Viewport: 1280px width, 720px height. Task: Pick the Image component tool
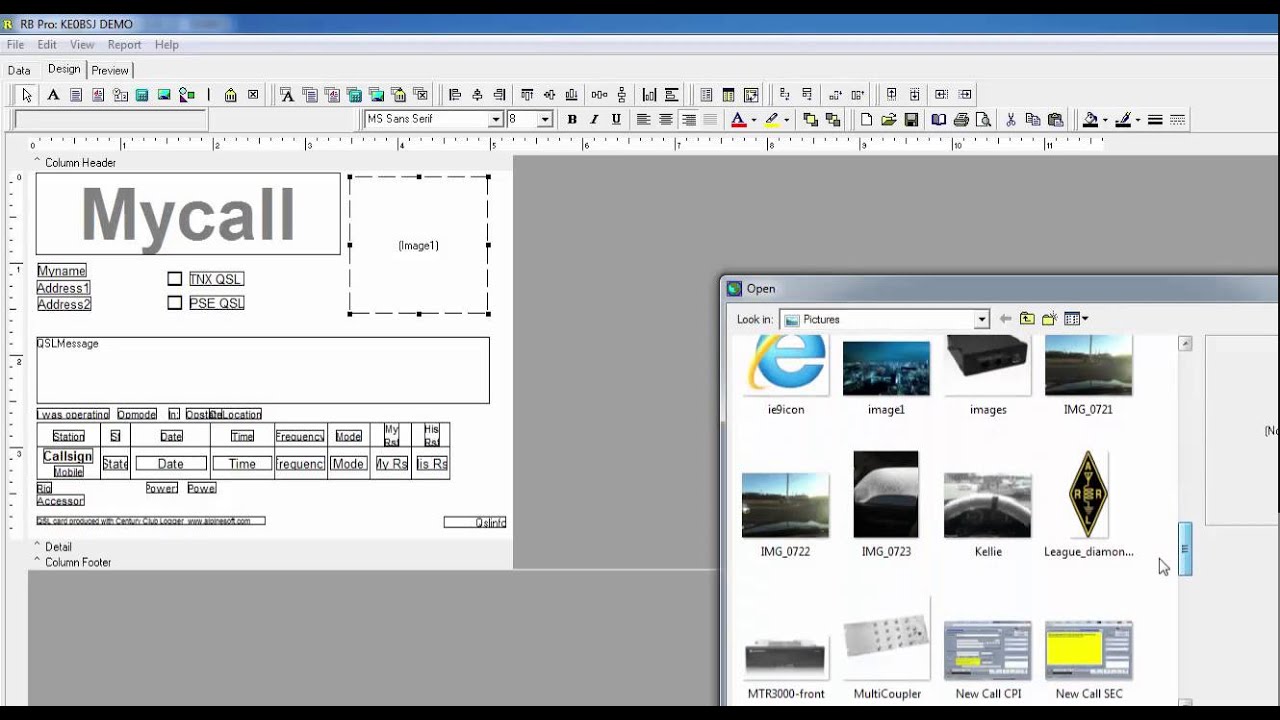(x=164, y=95)
